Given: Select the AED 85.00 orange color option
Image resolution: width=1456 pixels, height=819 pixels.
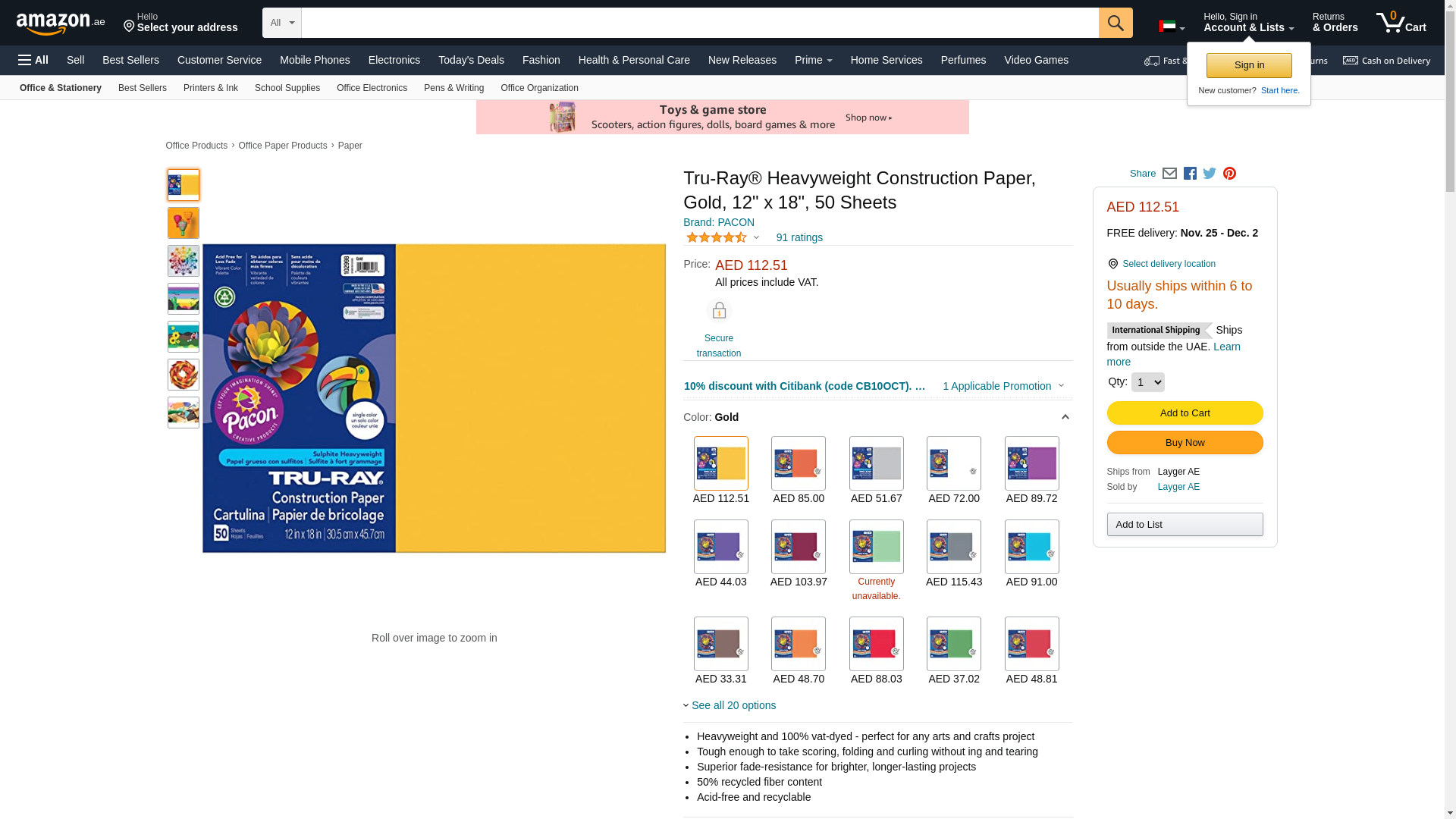Looking at the screenshot, I should [x=799, y=471].
